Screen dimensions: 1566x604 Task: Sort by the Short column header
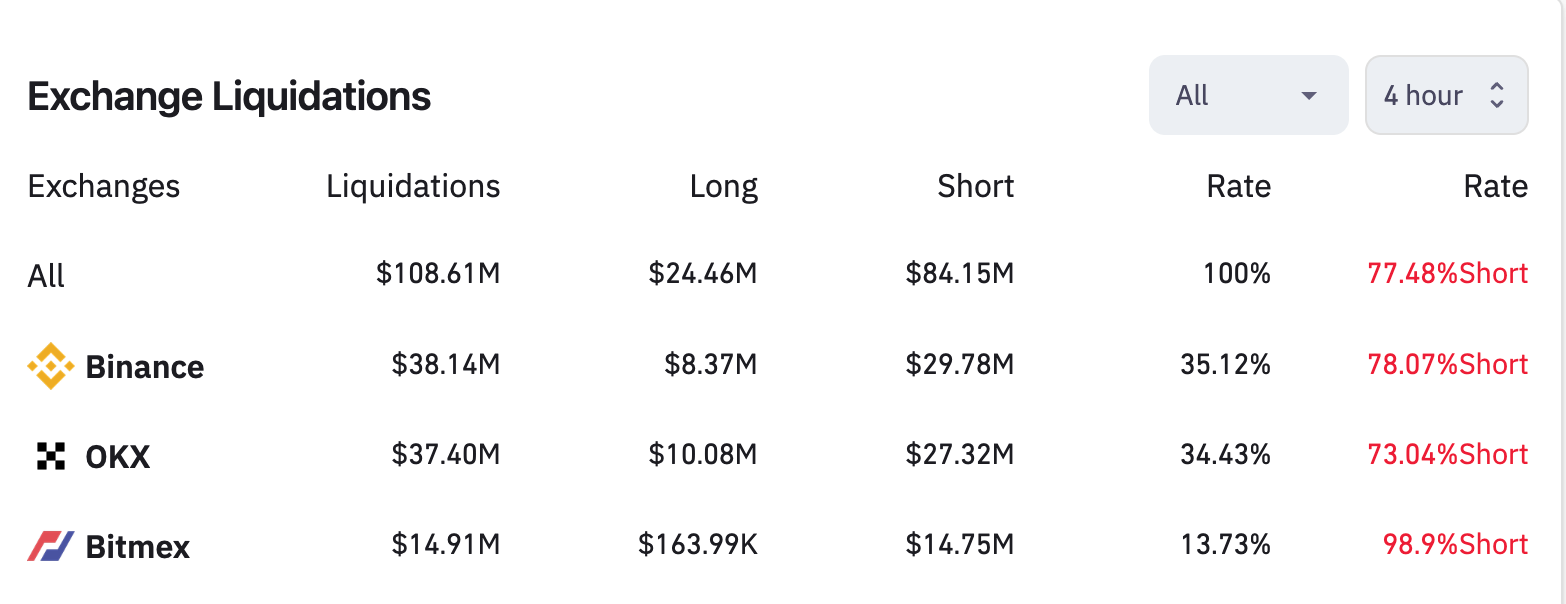click(975, 186)
